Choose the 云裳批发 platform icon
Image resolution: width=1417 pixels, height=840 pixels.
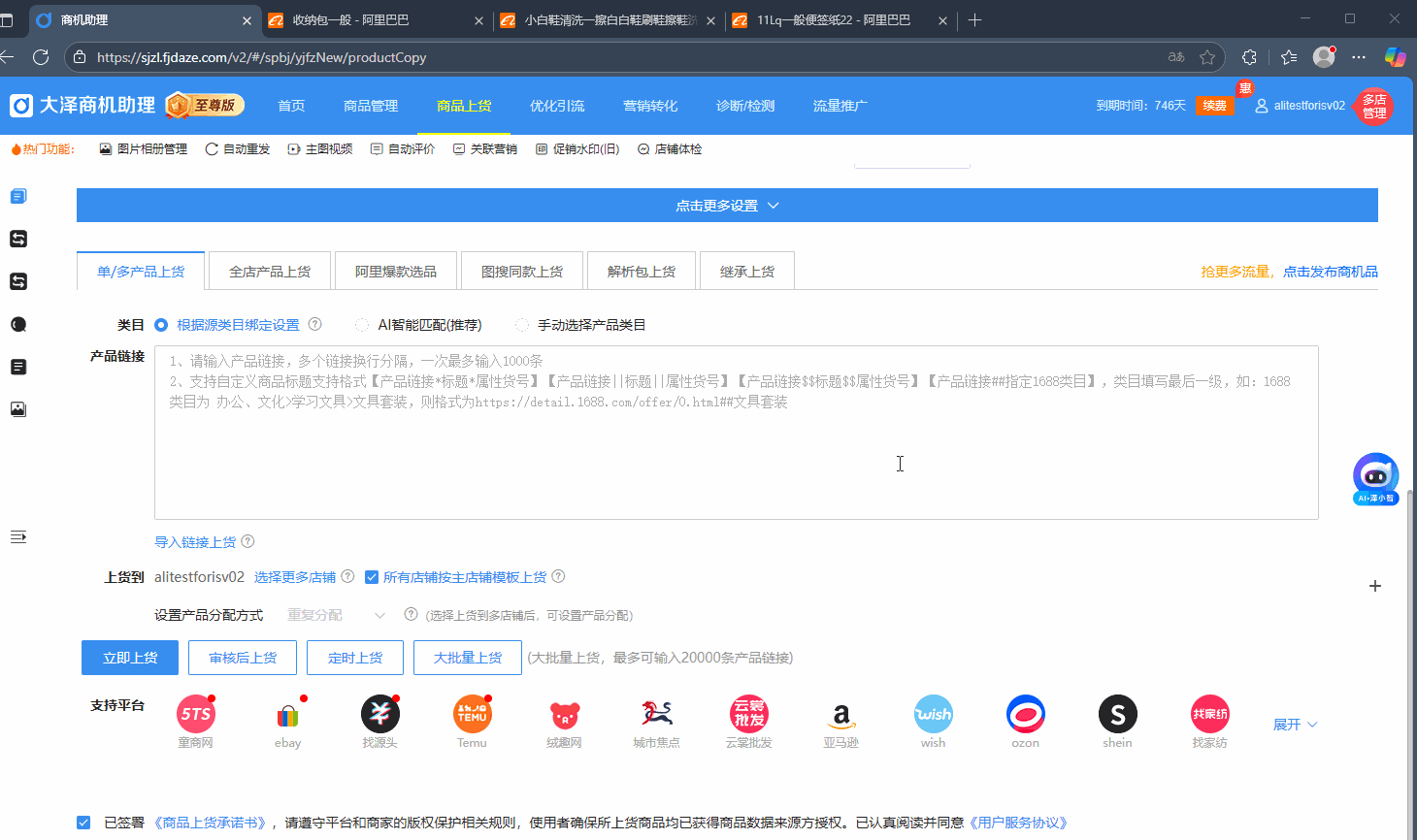coord(749,714)
